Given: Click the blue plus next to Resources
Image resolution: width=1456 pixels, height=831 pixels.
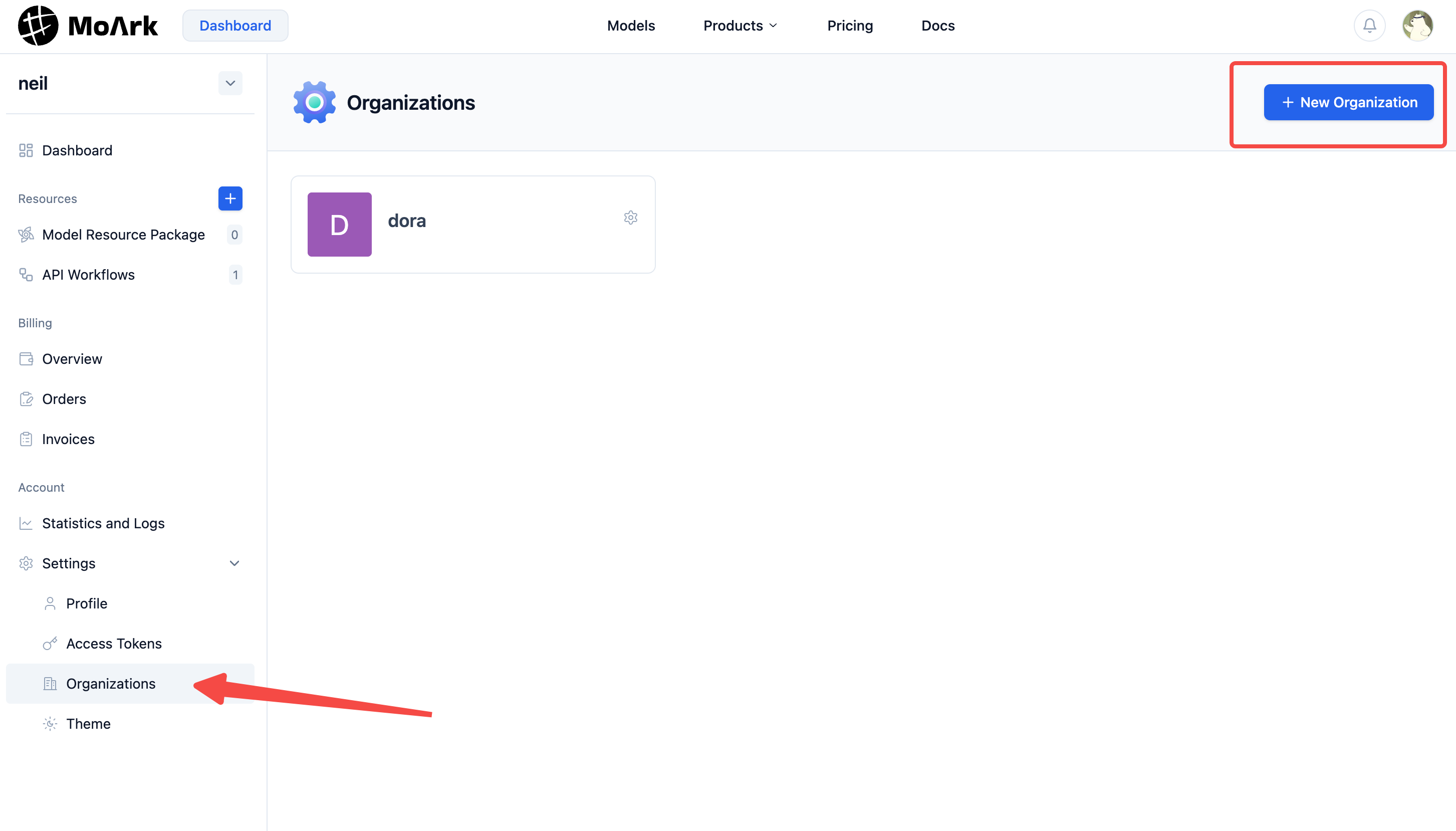Looking at the screenshot, I should (230, 198).
